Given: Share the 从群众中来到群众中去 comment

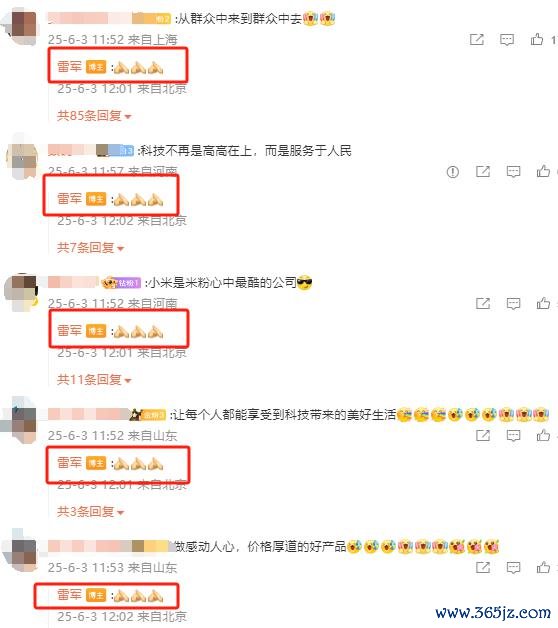Looking at the screenshot, I should [477, 40].
